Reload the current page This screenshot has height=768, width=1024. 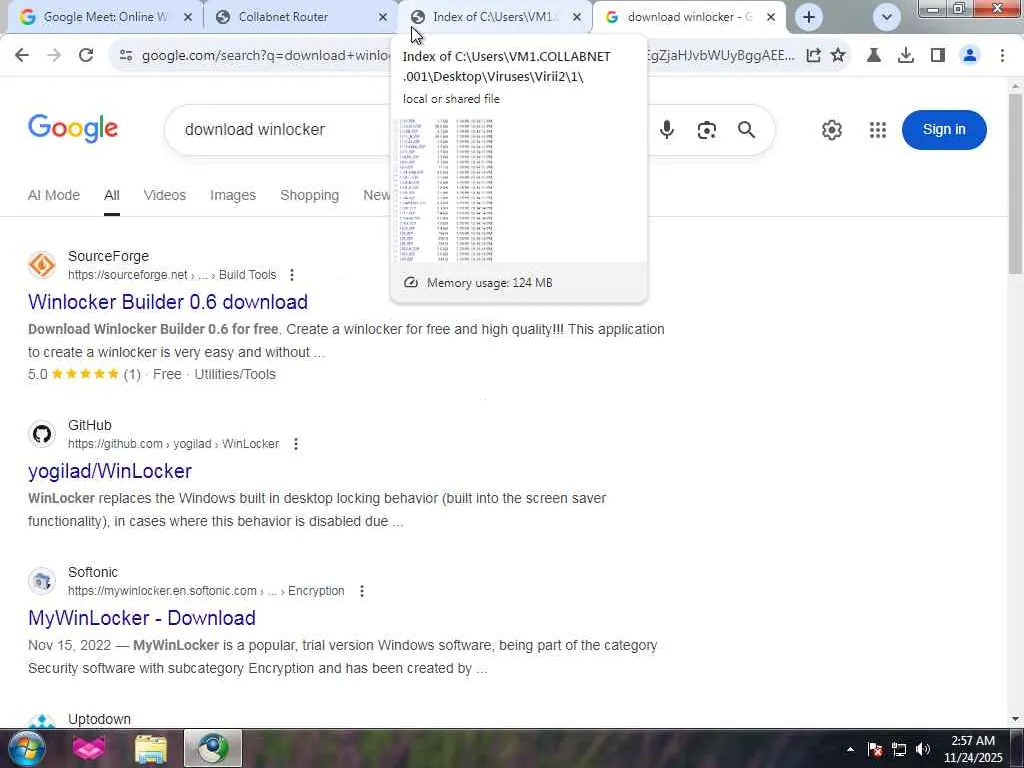tap(86, 56)
